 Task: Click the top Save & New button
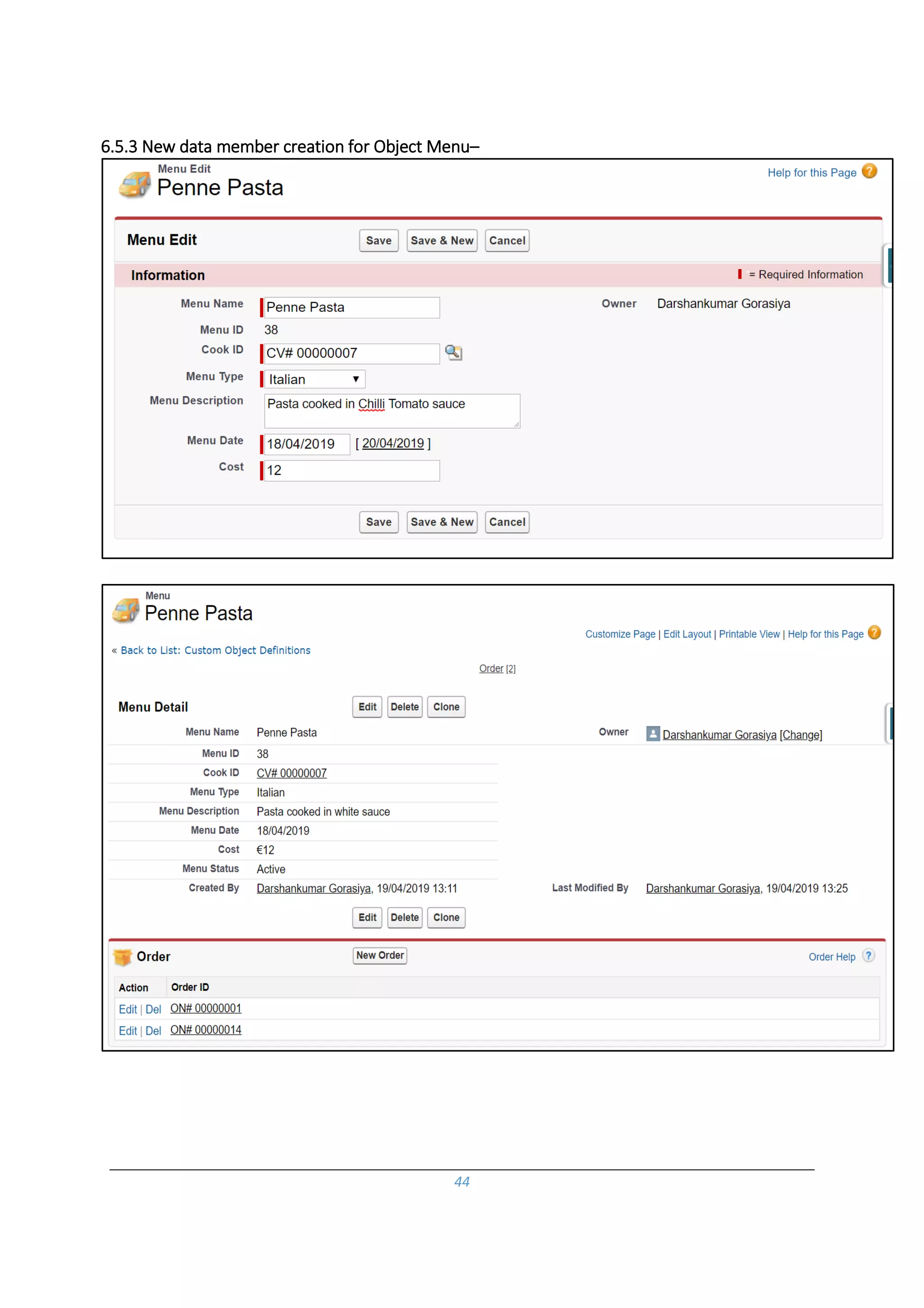tap(442, 241)
